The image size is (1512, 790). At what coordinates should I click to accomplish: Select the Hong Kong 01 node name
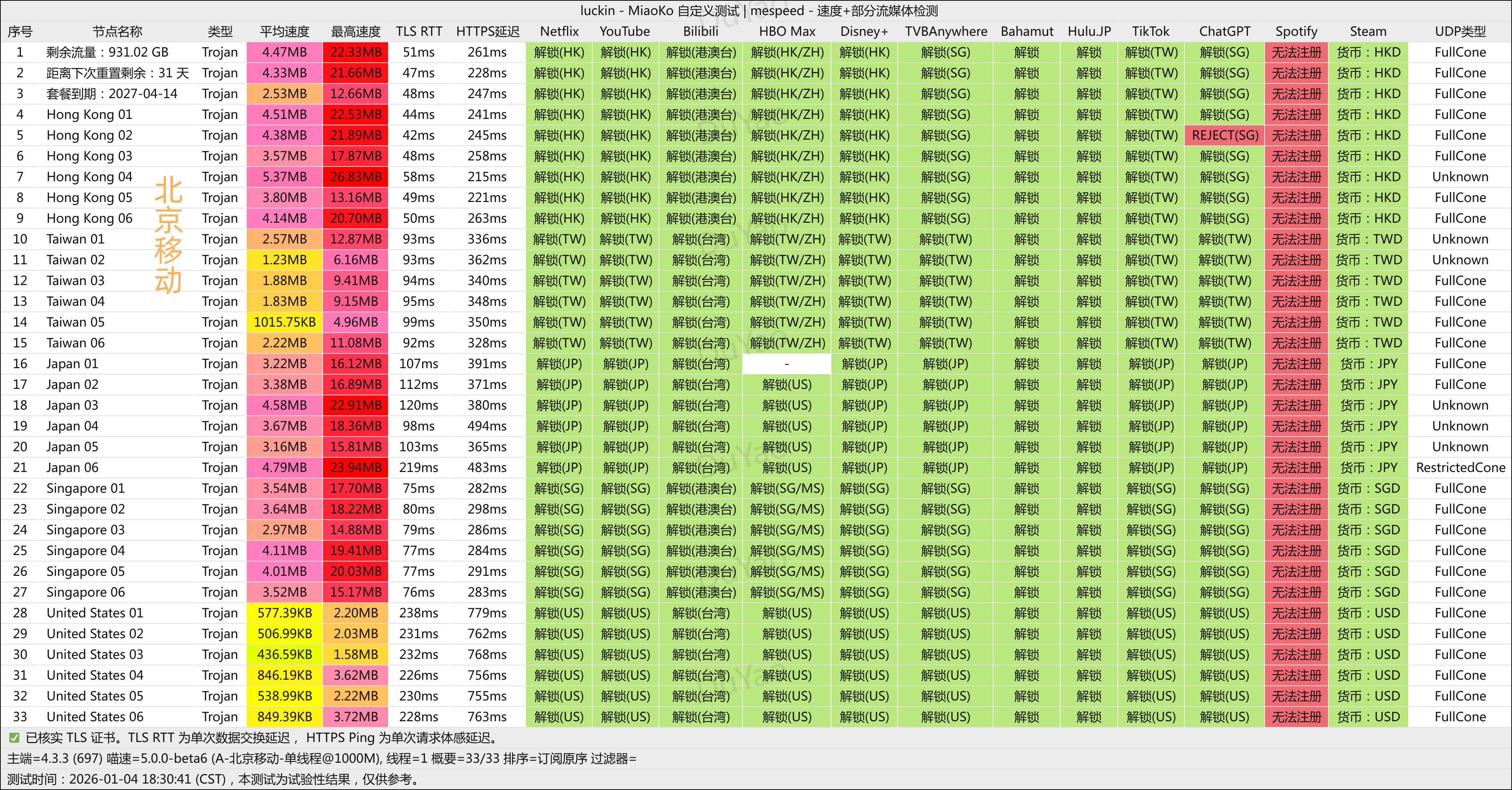[89, 115]
